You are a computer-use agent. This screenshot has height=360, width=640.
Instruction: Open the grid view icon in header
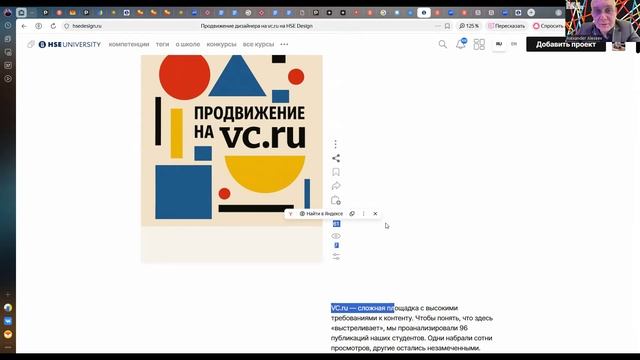point(479,44)
